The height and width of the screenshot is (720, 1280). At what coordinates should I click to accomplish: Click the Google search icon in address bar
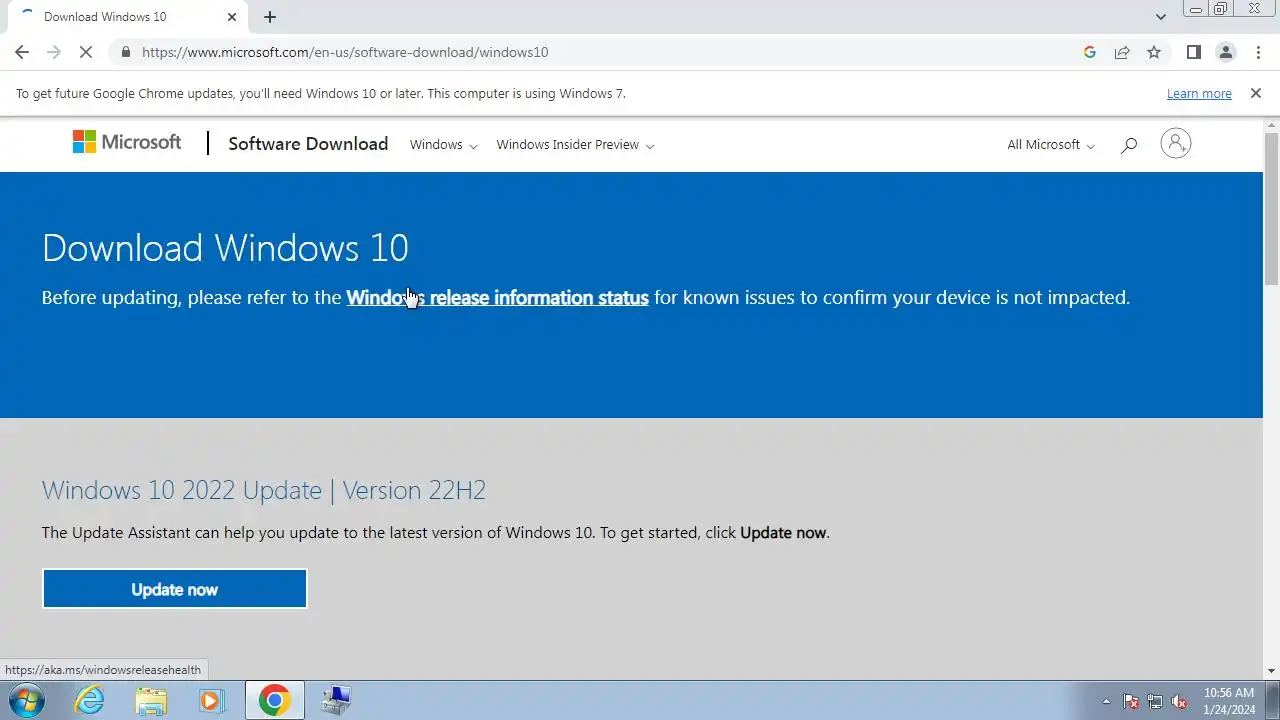(x=1090, y=52)
